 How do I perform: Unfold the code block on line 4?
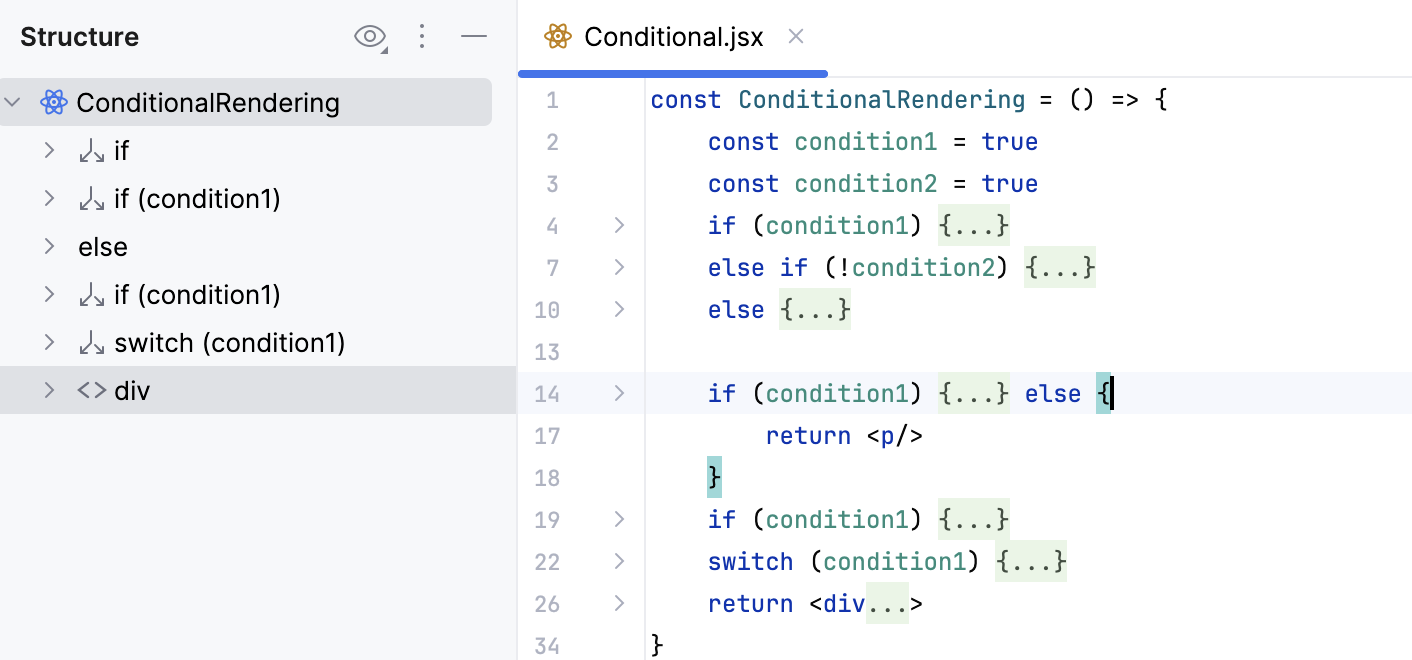(619, 226)
